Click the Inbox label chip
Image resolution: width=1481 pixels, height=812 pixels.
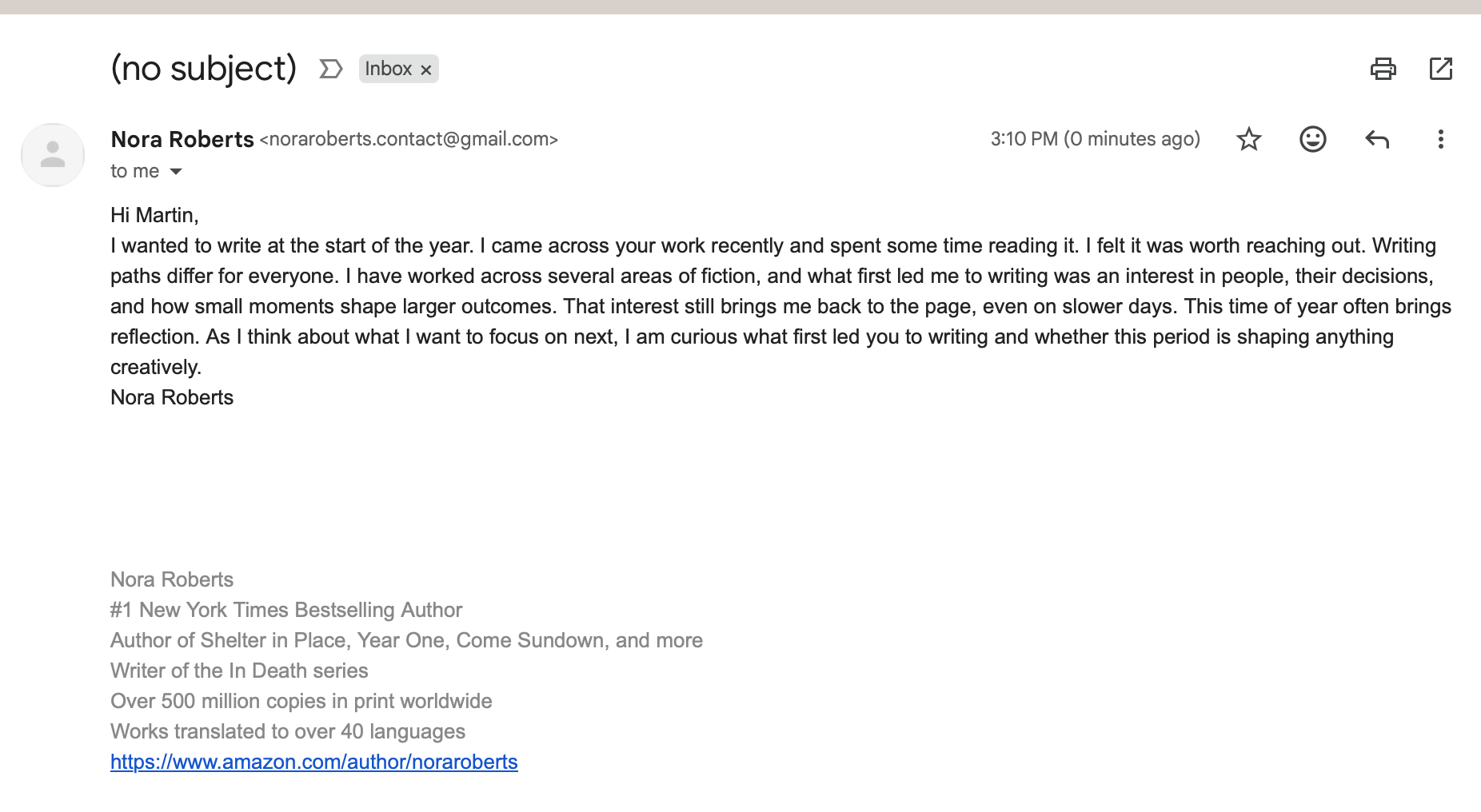388,69
